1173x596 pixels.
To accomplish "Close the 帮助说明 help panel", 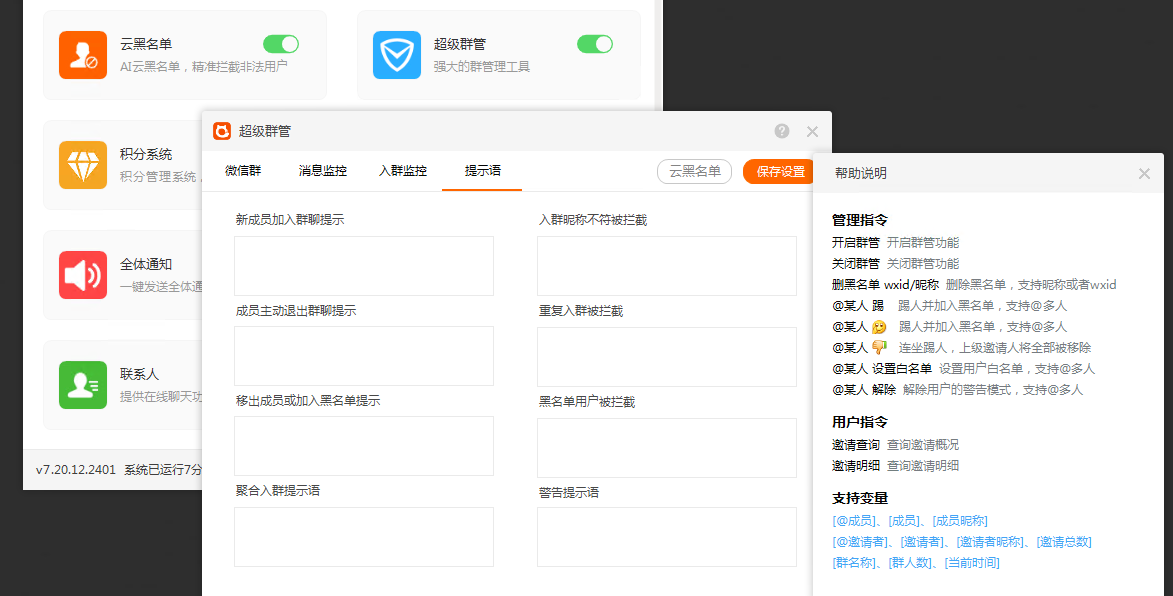I will coord(1144,174).
